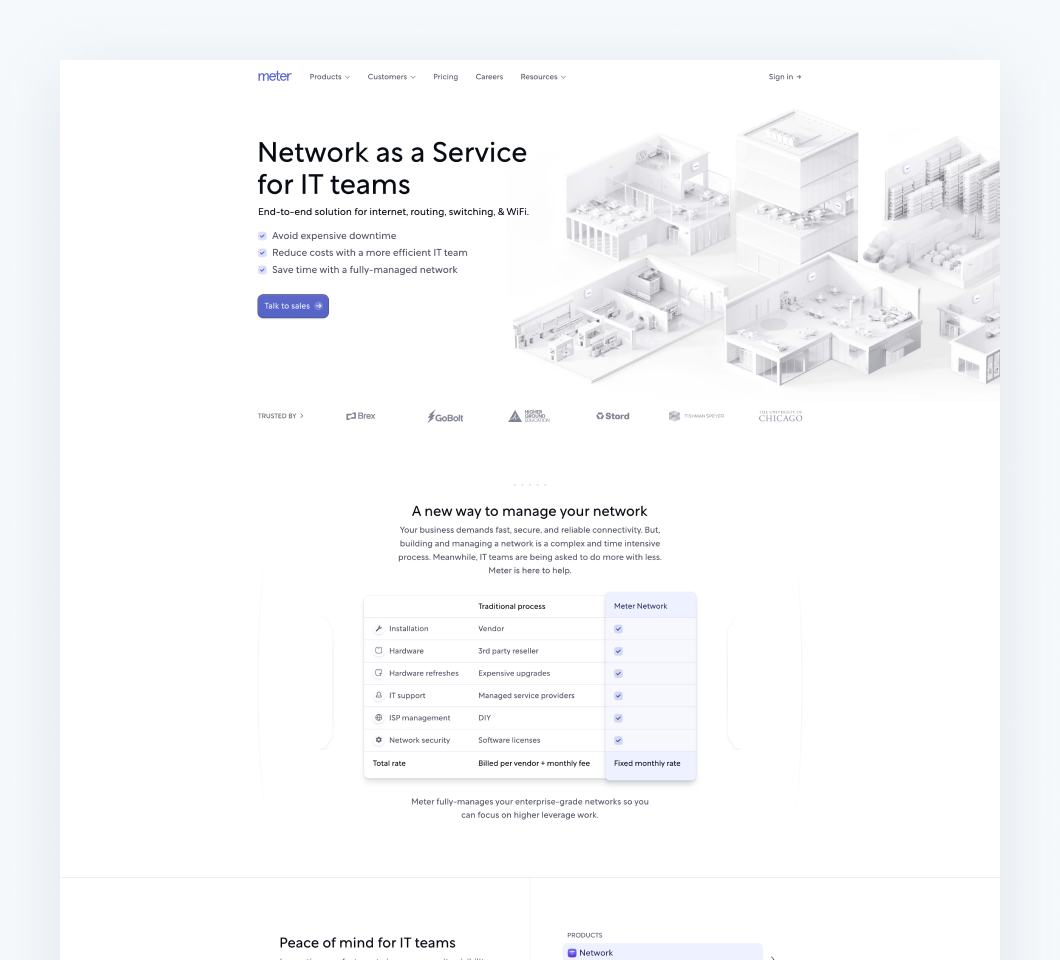Click the 'Expensive upgrades' cell
This screenshot has height=960, width=1060.
514,673
